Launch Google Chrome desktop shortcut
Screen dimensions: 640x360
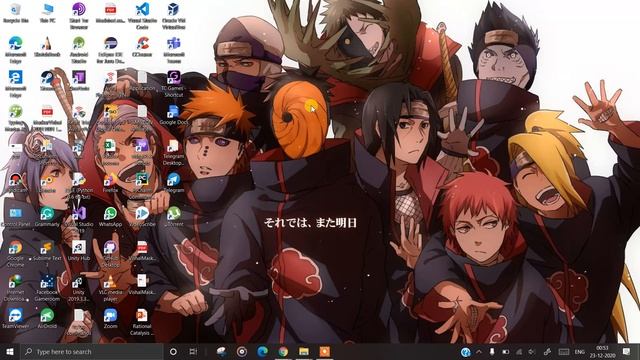[15, 254]
